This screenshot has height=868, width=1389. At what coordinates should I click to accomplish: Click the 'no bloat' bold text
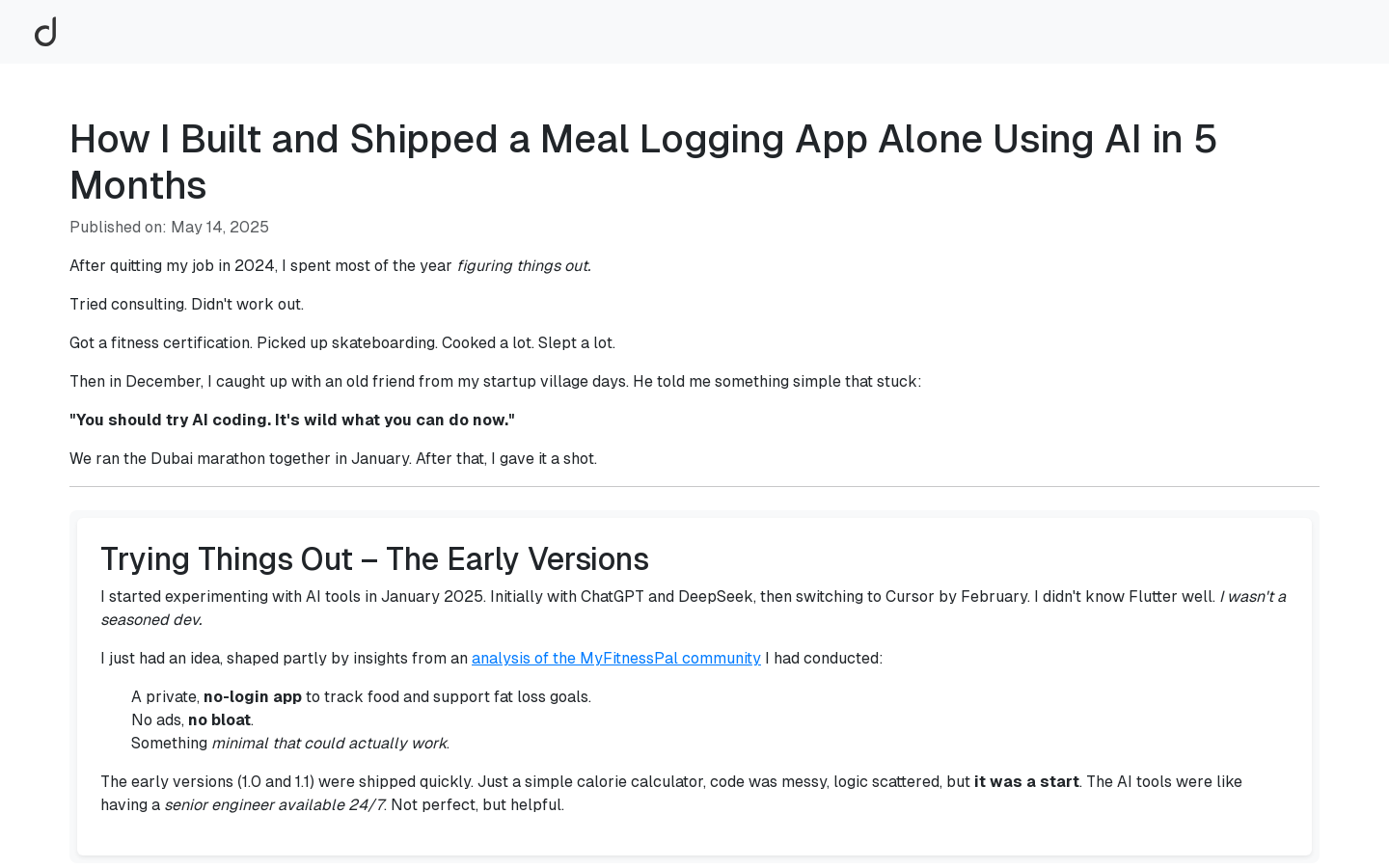coord(219,720)
